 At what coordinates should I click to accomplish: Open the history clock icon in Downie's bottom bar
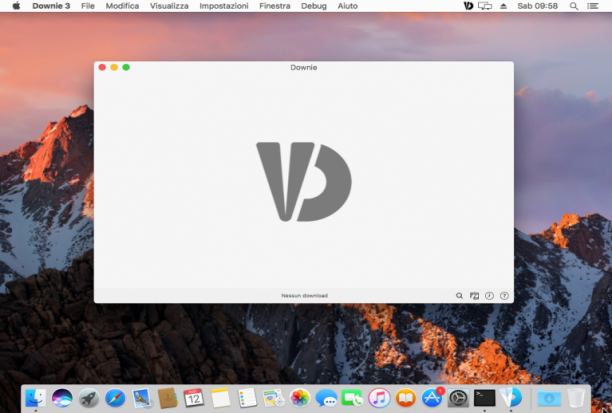click(x=489, y=296)
